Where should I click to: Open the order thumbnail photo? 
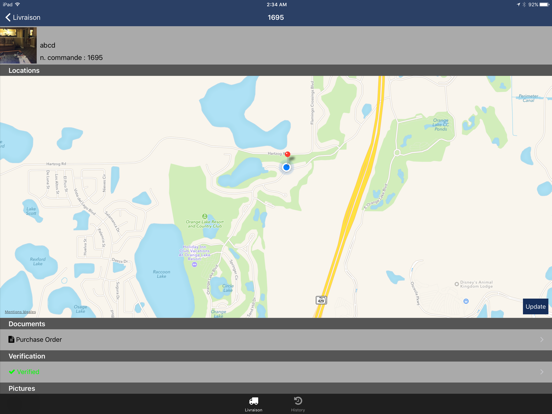pyautogui.click(x=18, y=45)
